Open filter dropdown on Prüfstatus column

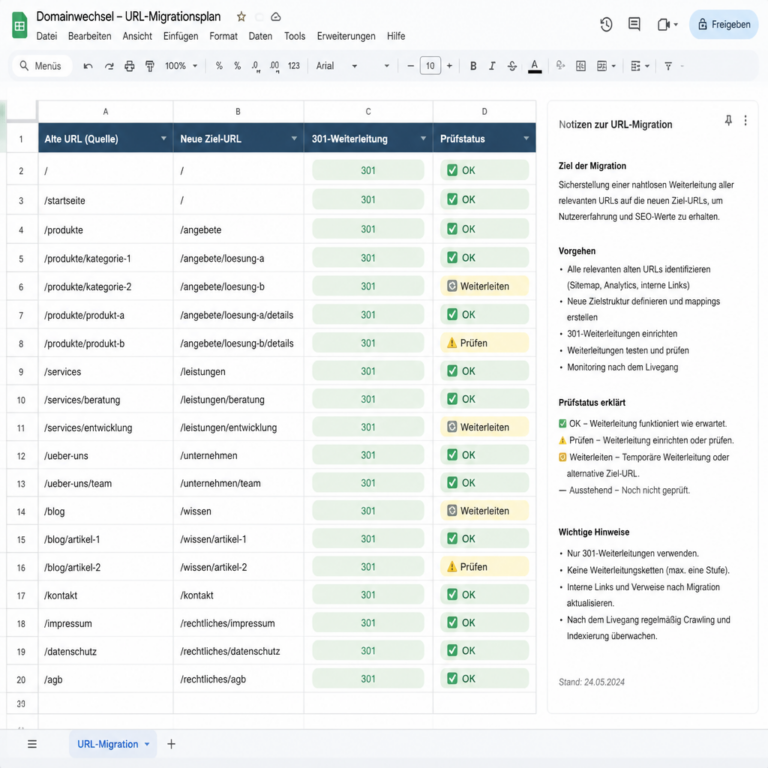click(526, 139)
